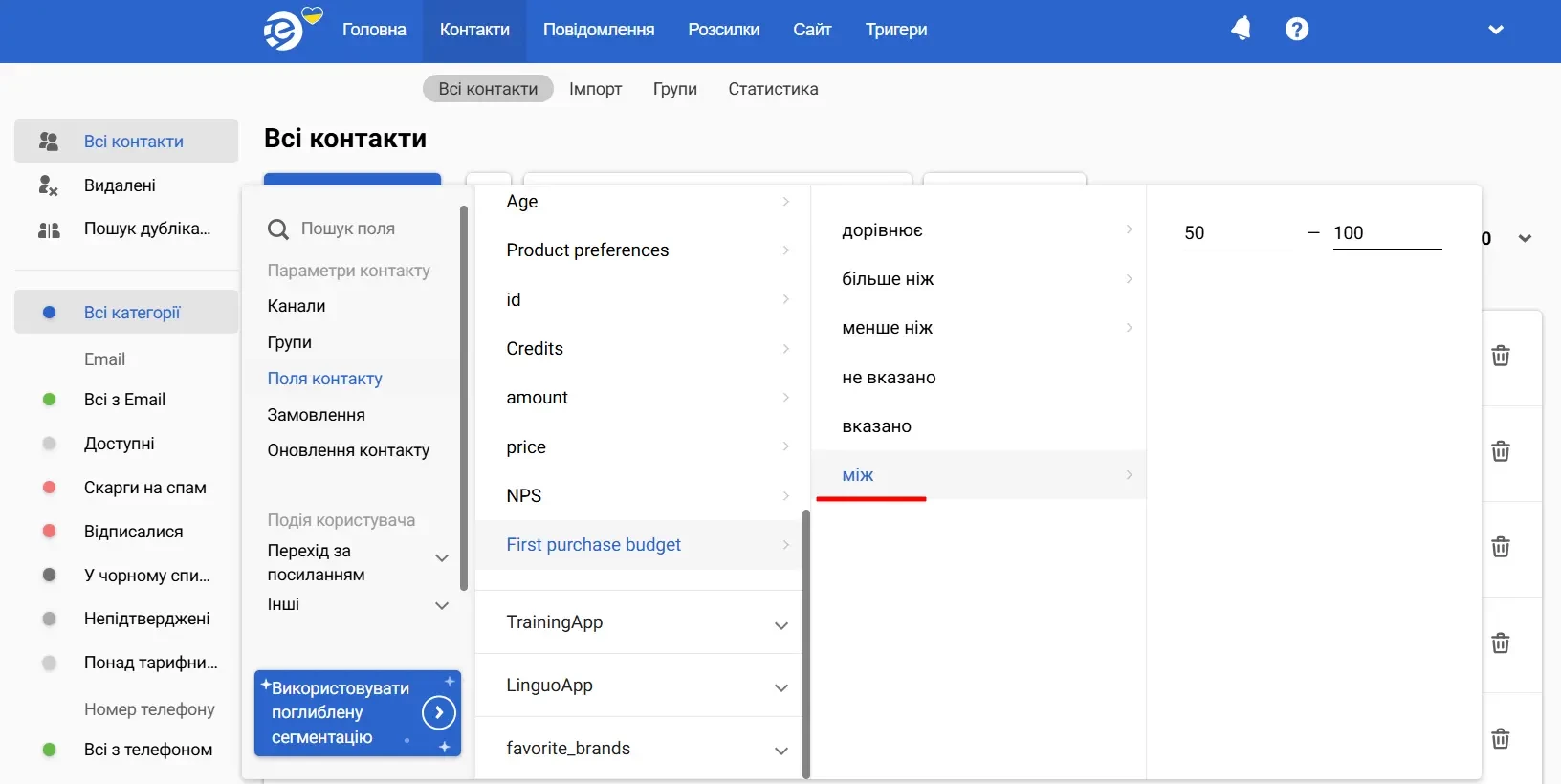Choose Канали parameter section
This screenshot has height=784, width=1561.
click(297, 306)
